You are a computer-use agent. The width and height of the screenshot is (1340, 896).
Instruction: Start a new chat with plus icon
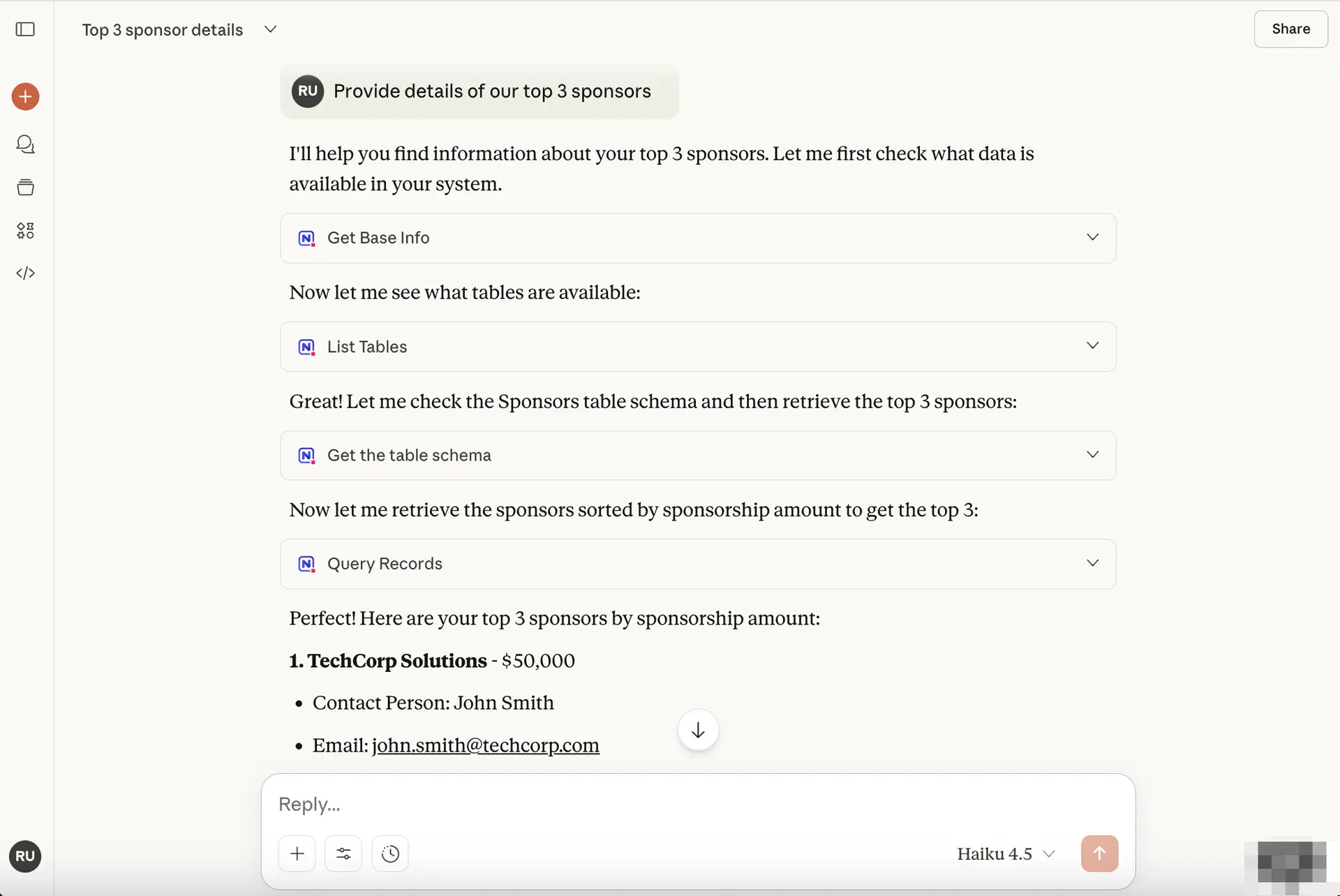tap(25, 96)
